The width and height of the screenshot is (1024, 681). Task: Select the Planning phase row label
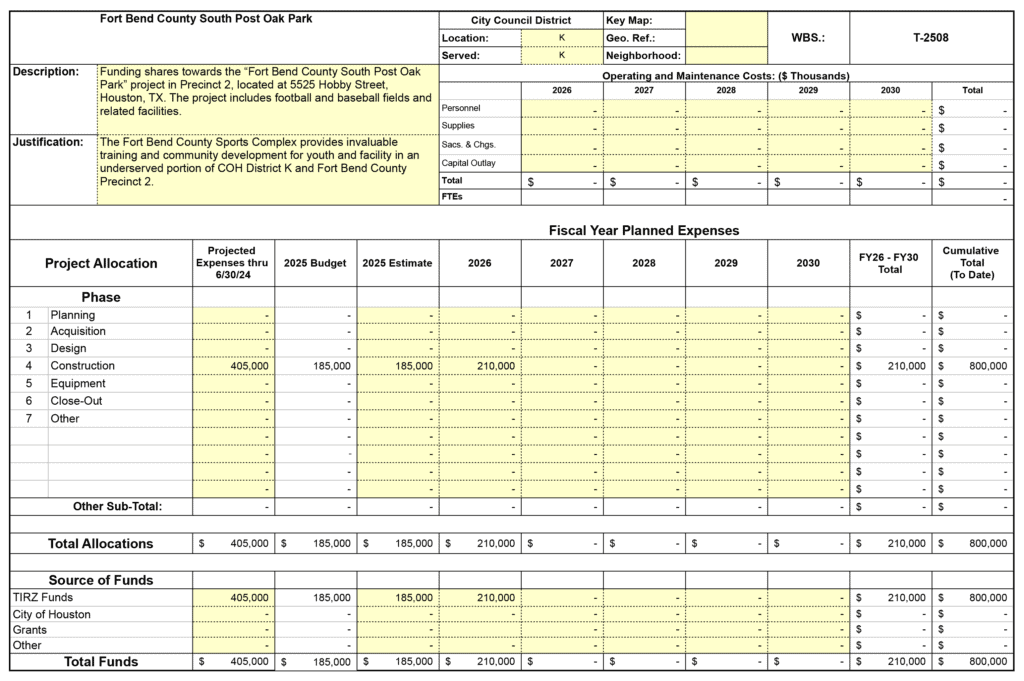click(72, 314)
